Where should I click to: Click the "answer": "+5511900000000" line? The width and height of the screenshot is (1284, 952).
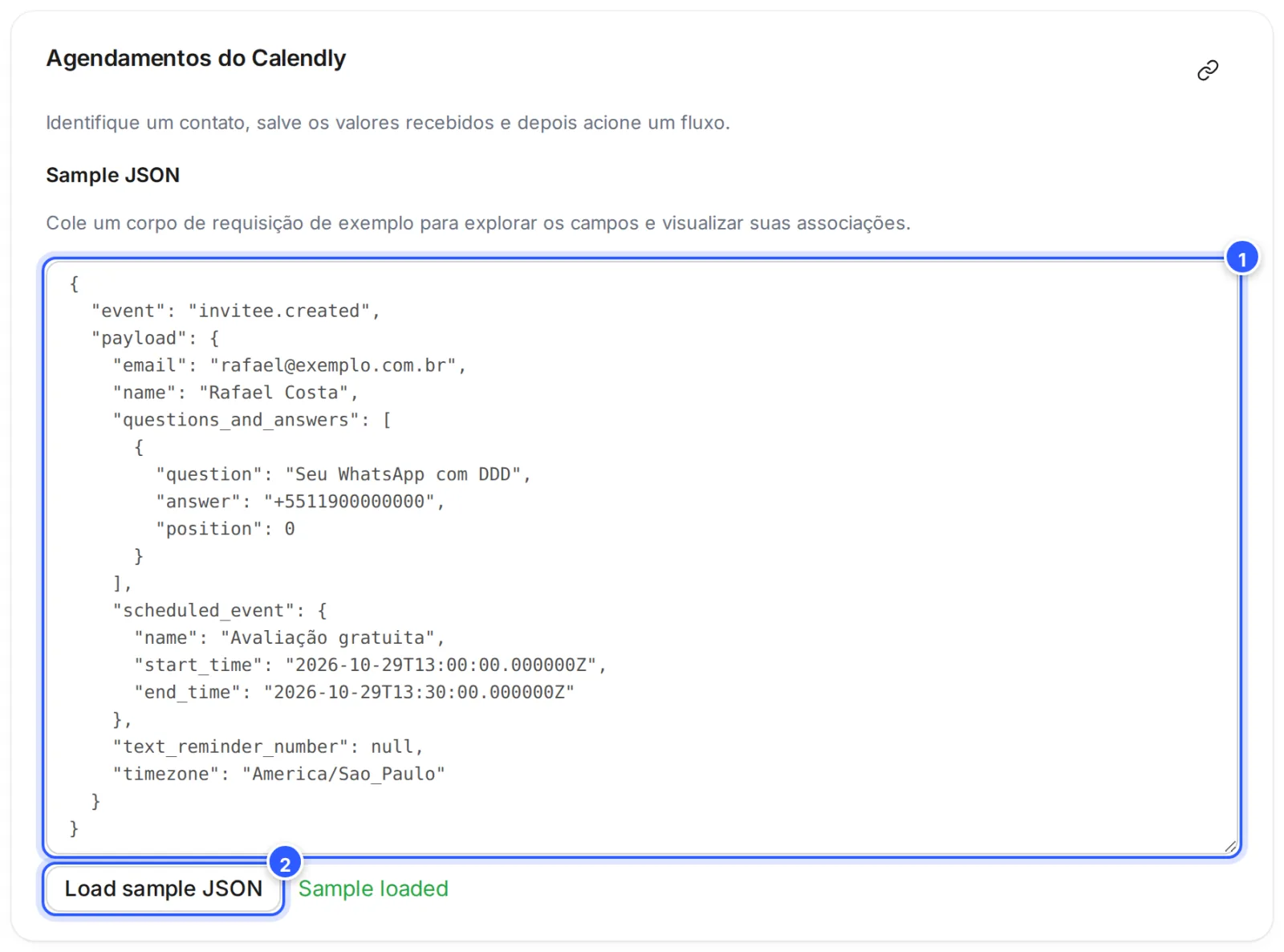click(300, 502)
